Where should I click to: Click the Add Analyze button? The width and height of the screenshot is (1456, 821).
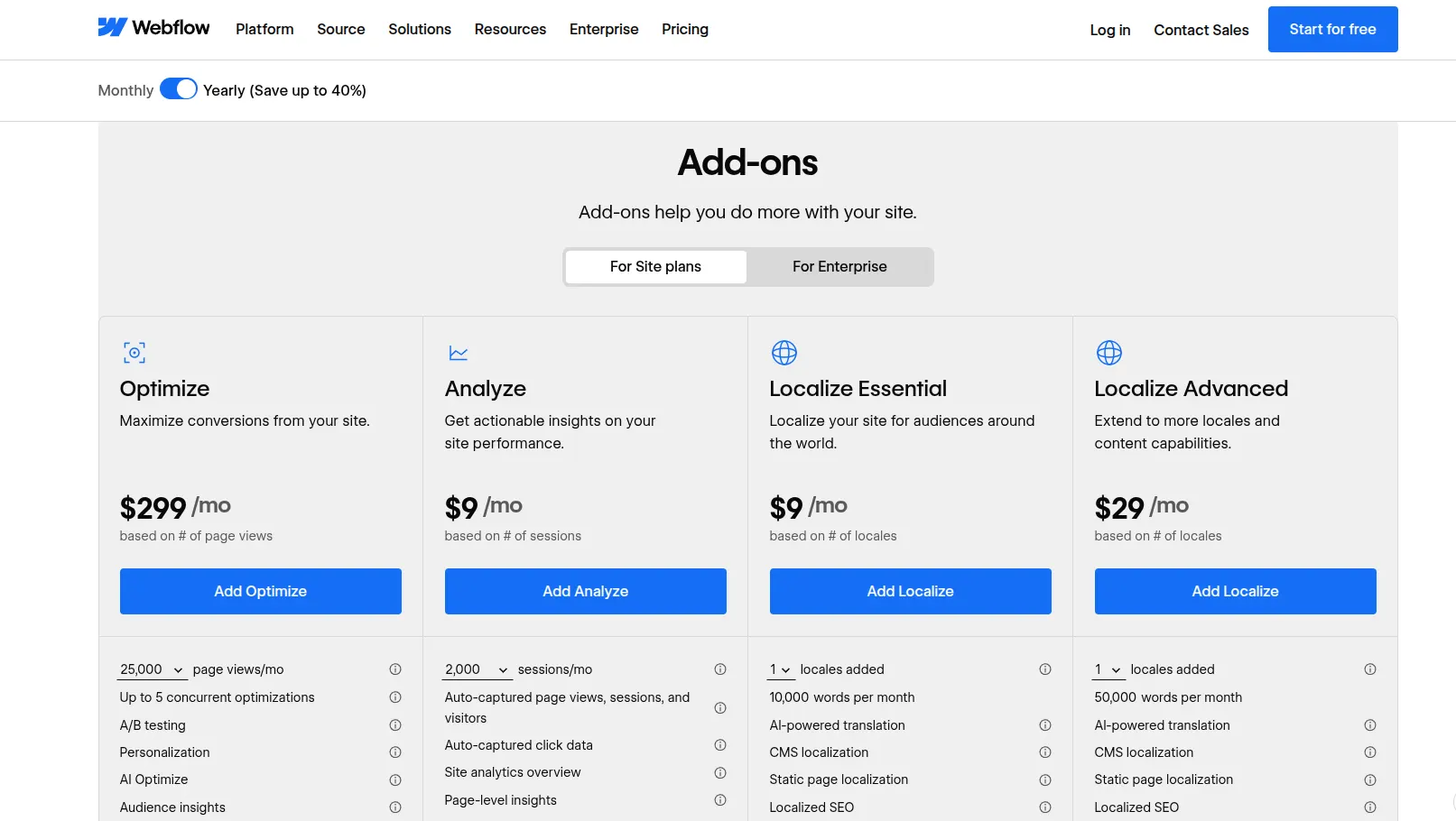point(586,591)
